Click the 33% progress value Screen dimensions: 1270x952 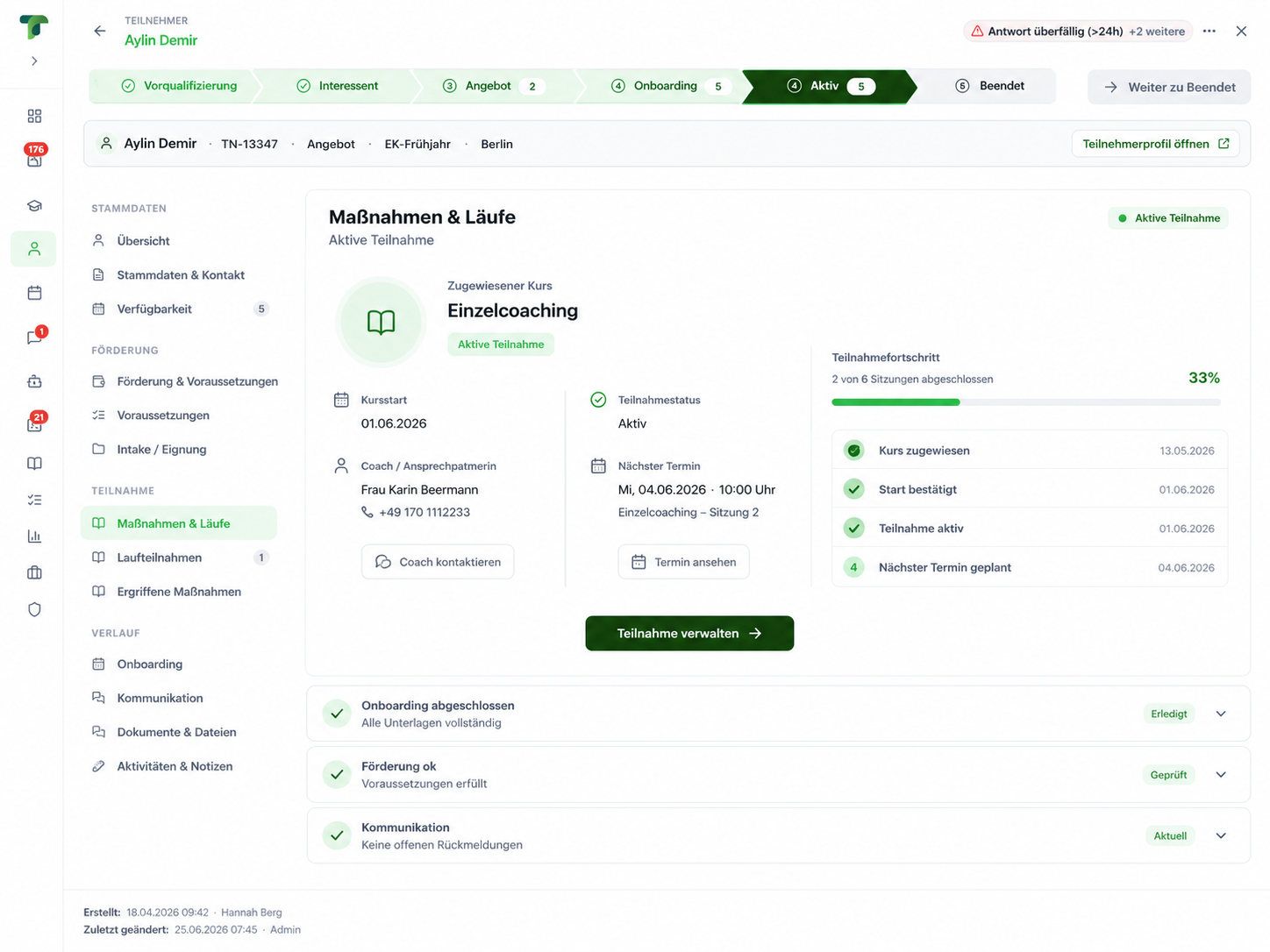click(1204, 378)
